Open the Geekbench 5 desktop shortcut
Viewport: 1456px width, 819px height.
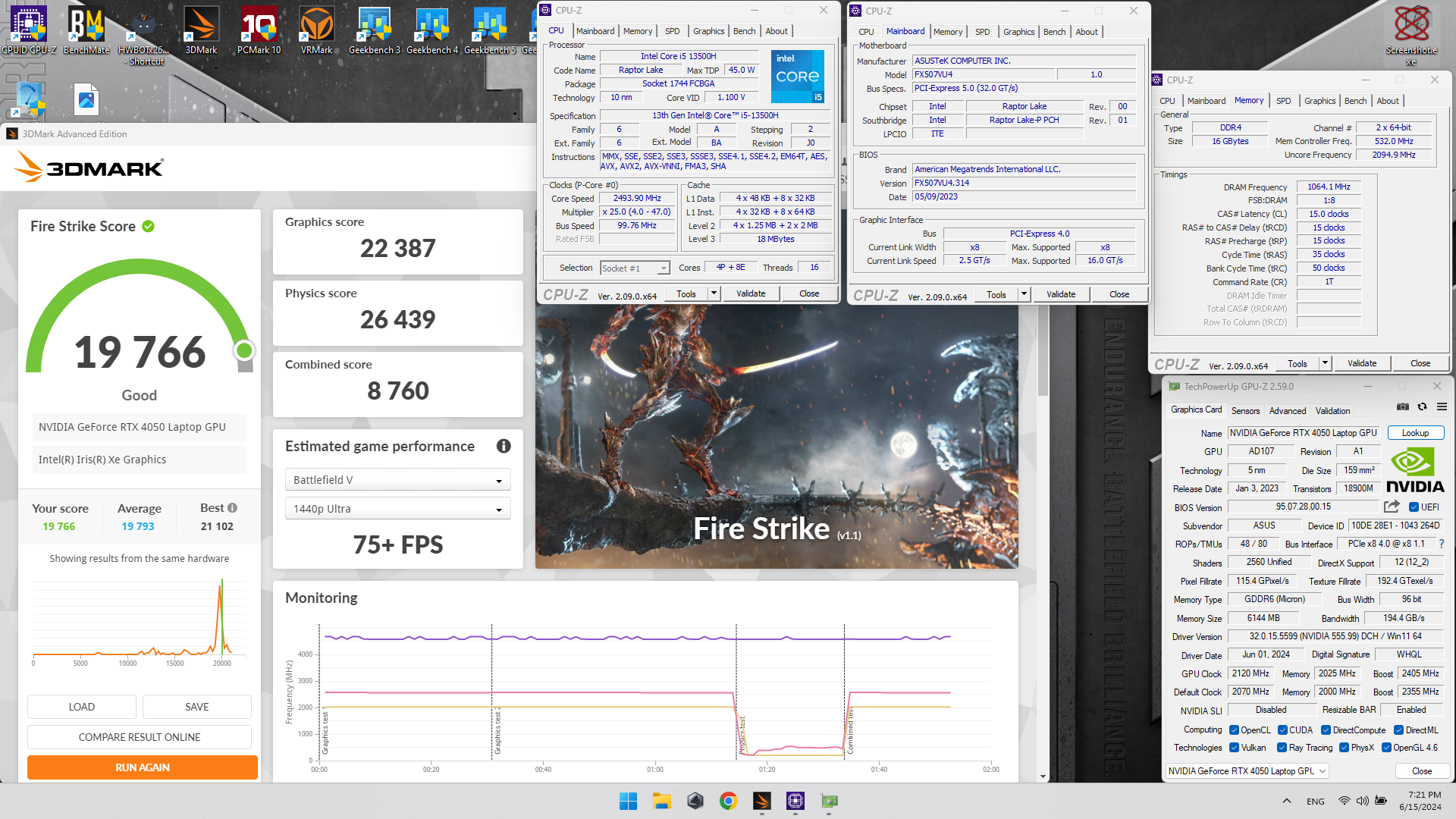click(x=490, y=30)
